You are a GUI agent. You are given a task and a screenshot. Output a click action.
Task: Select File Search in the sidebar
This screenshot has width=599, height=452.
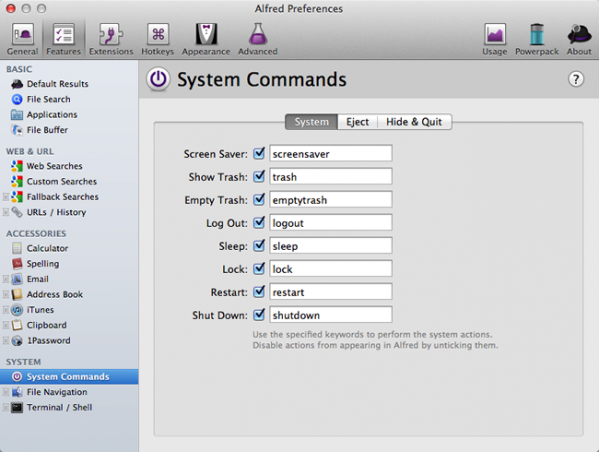(x=49, y=99)
